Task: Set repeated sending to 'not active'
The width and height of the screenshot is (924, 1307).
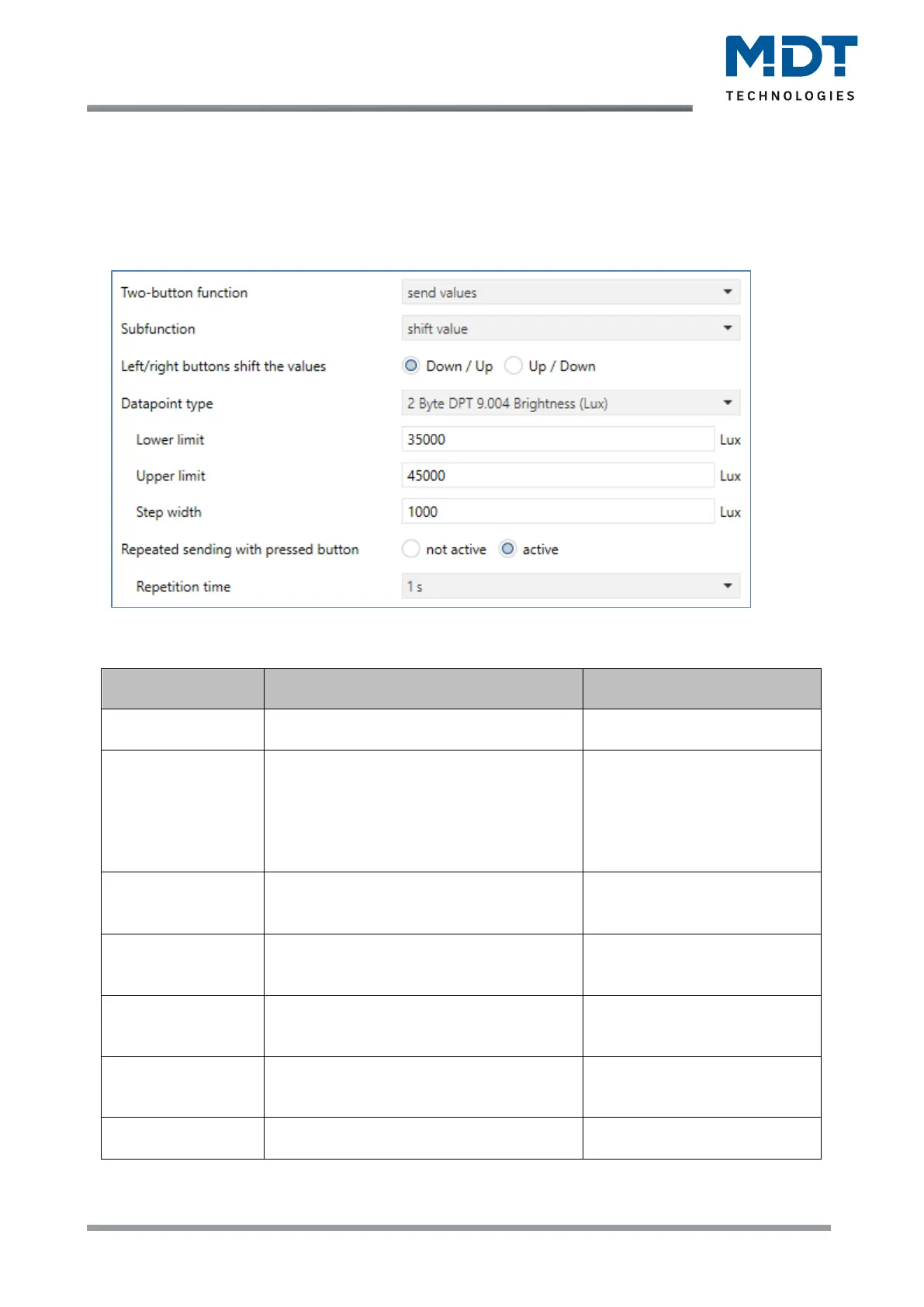Action: [411, 549]
